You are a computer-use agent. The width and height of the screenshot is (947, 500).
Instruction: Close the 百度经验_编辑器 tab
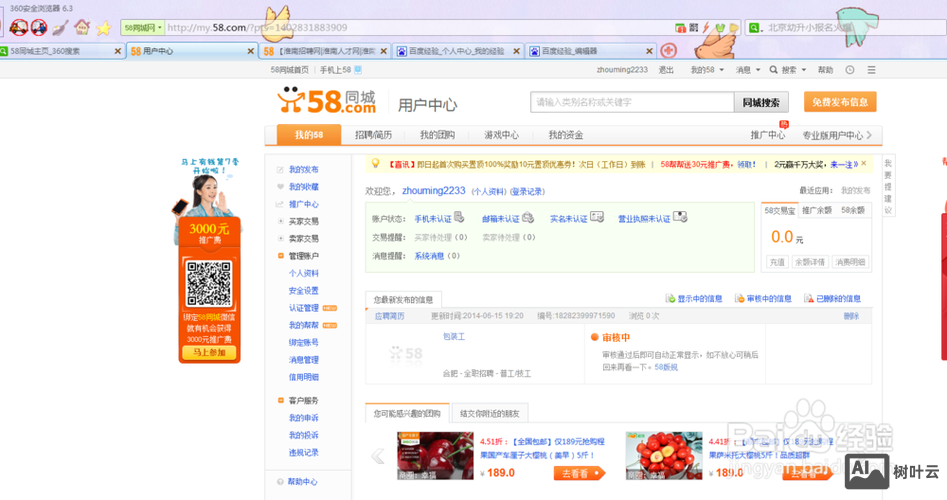pos(649,51)
